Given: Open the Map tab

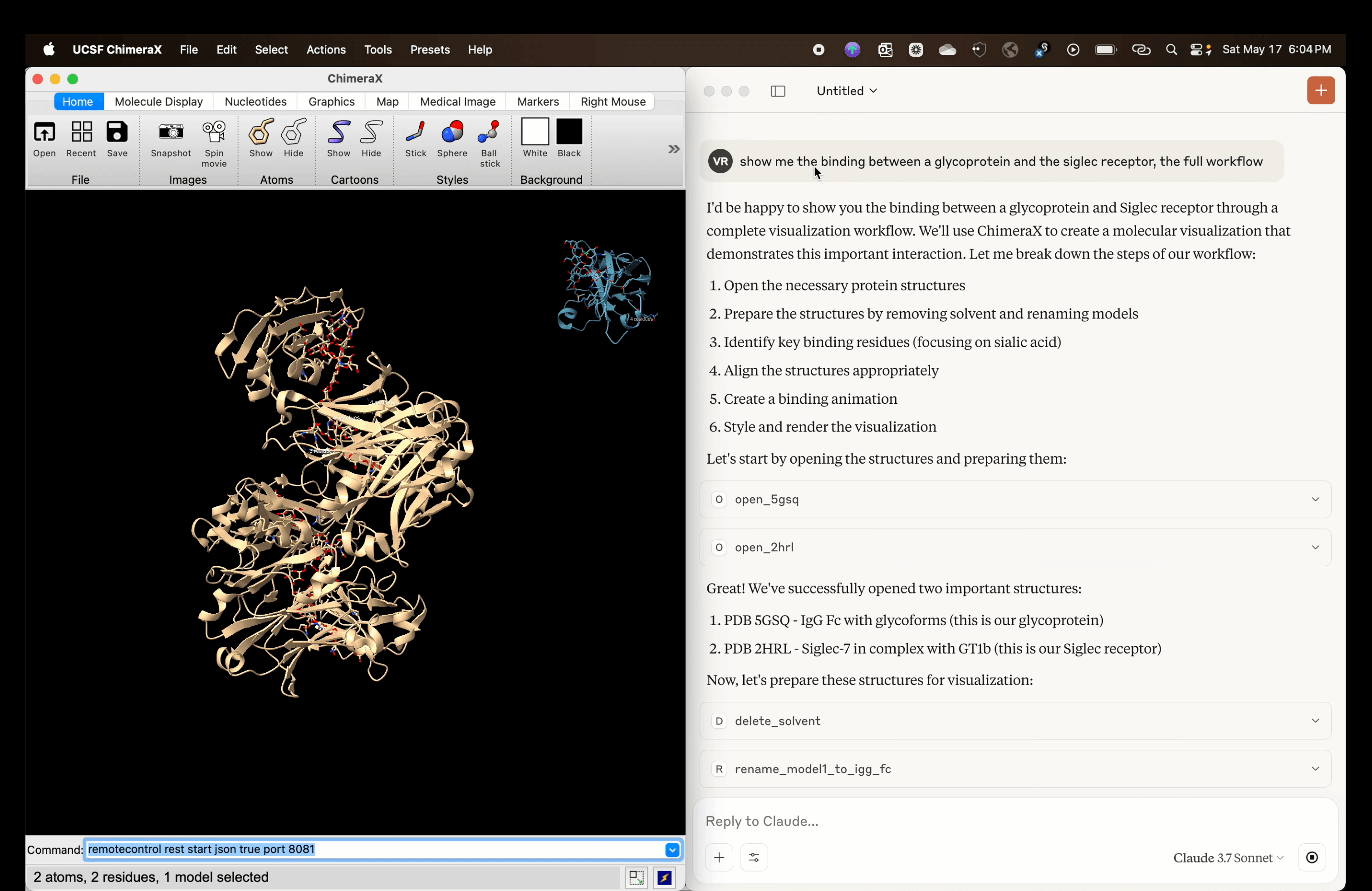Looking at the screenshot, I should (x=387, y=102).
